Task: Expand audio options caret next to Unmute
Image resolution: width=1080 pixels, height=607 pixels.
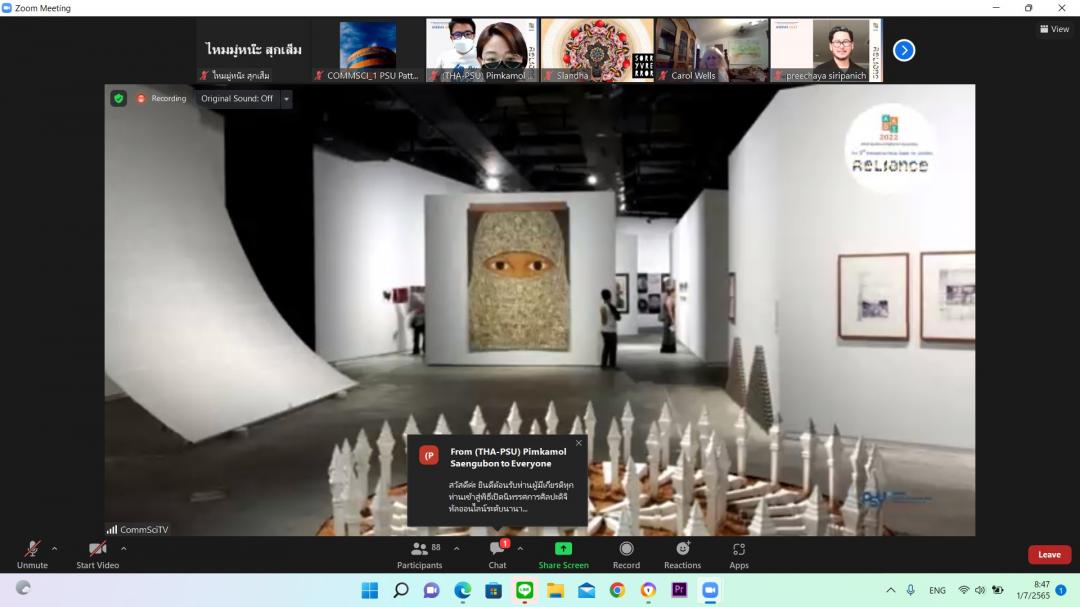Action: pos(55,548)
